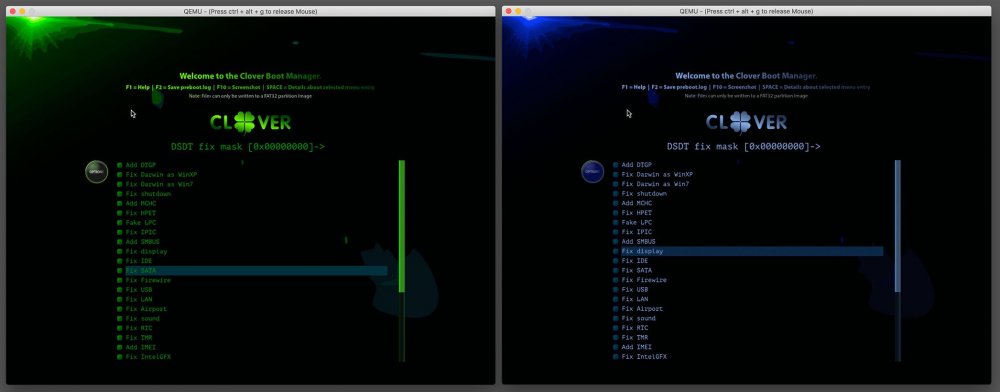Click the blue vertical scrollbar thumb
The height and width of the screenshot is (392, 1000).
point(898,226)
